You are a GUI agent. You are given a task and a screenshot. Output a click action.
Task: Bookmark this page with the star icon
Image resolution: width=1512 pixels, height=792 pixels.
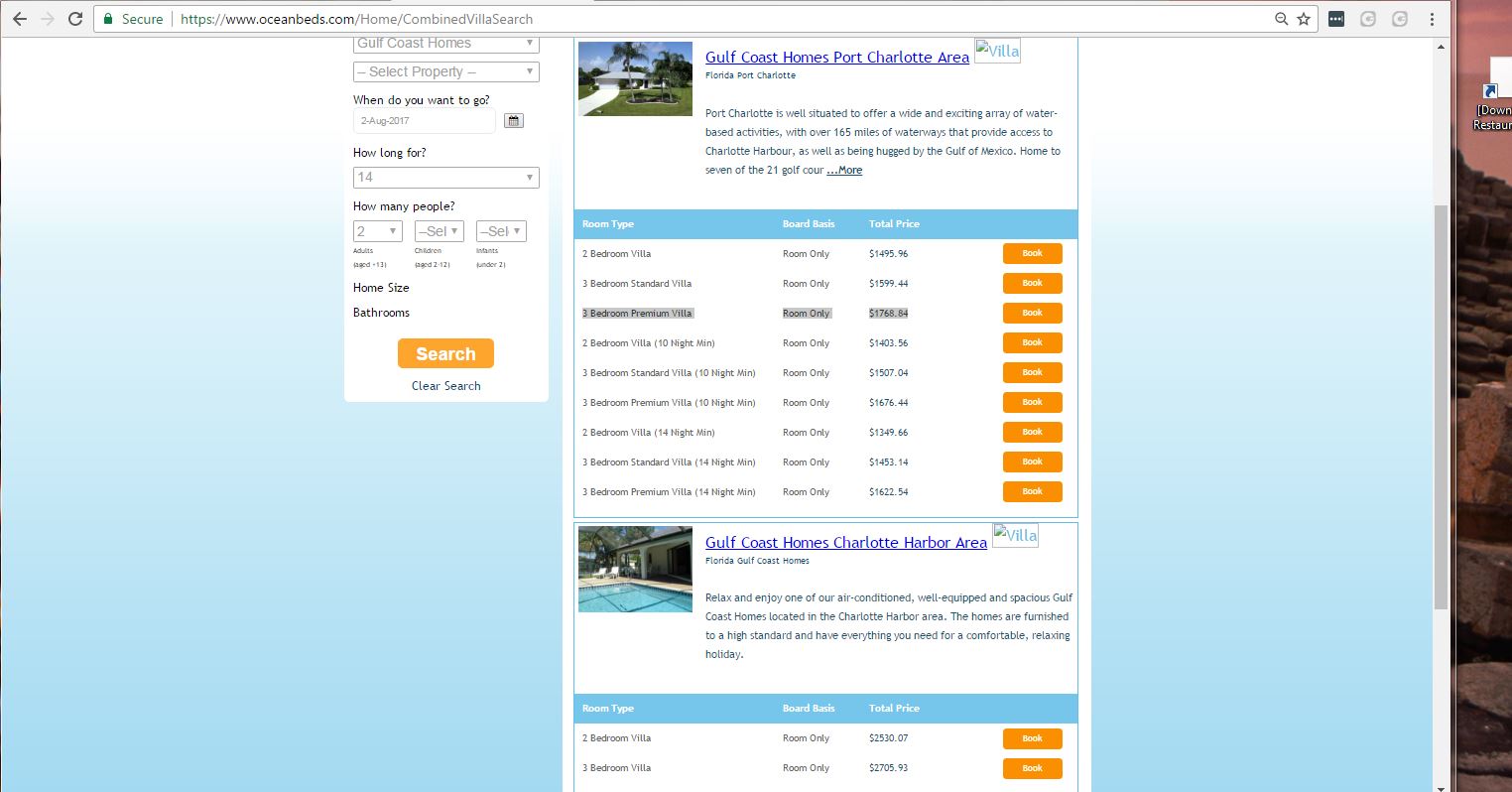(1304, 19)
